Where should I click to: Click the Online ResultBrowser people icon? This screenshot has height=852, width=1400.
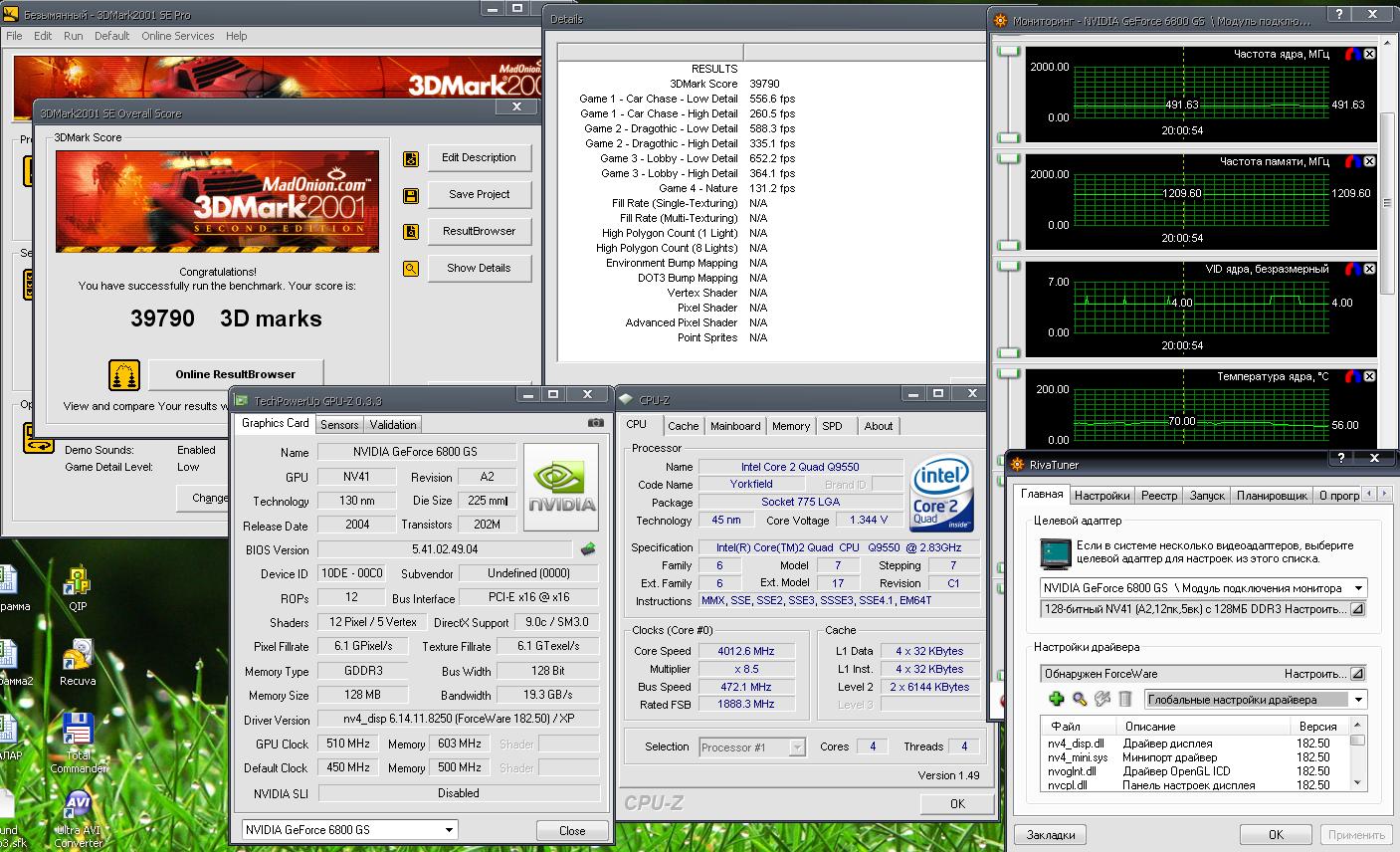[124, 375]
